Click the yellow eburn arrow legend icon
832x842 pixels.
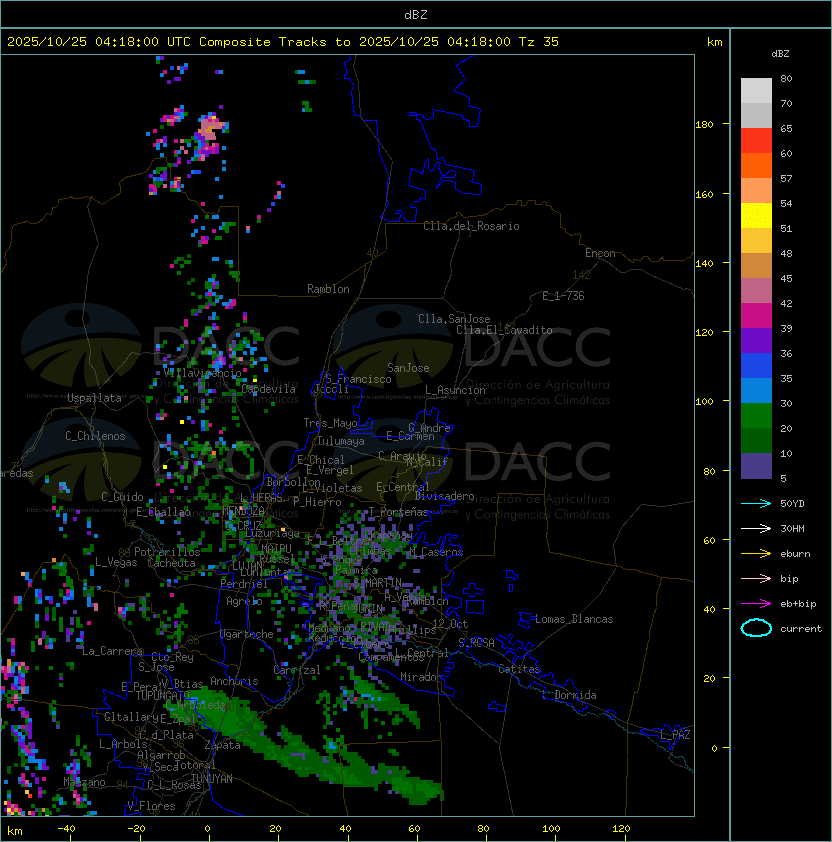click(x=756, y=554)
